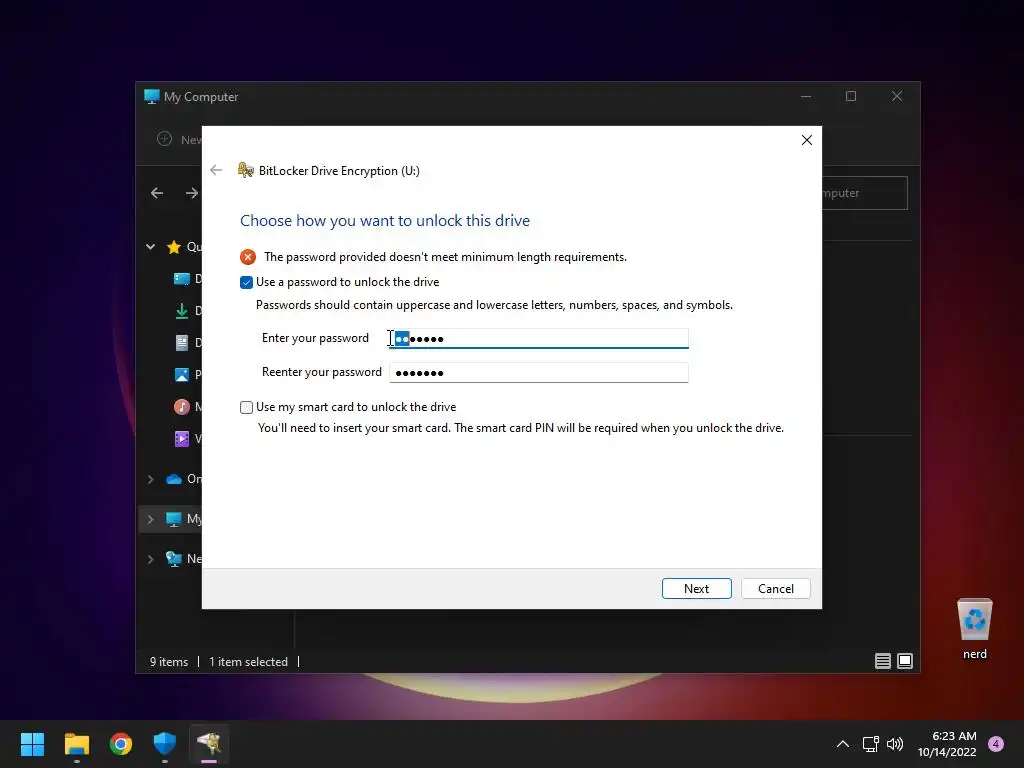Click the New plus icon in My Computer toolbar

(x=165, y=139)
